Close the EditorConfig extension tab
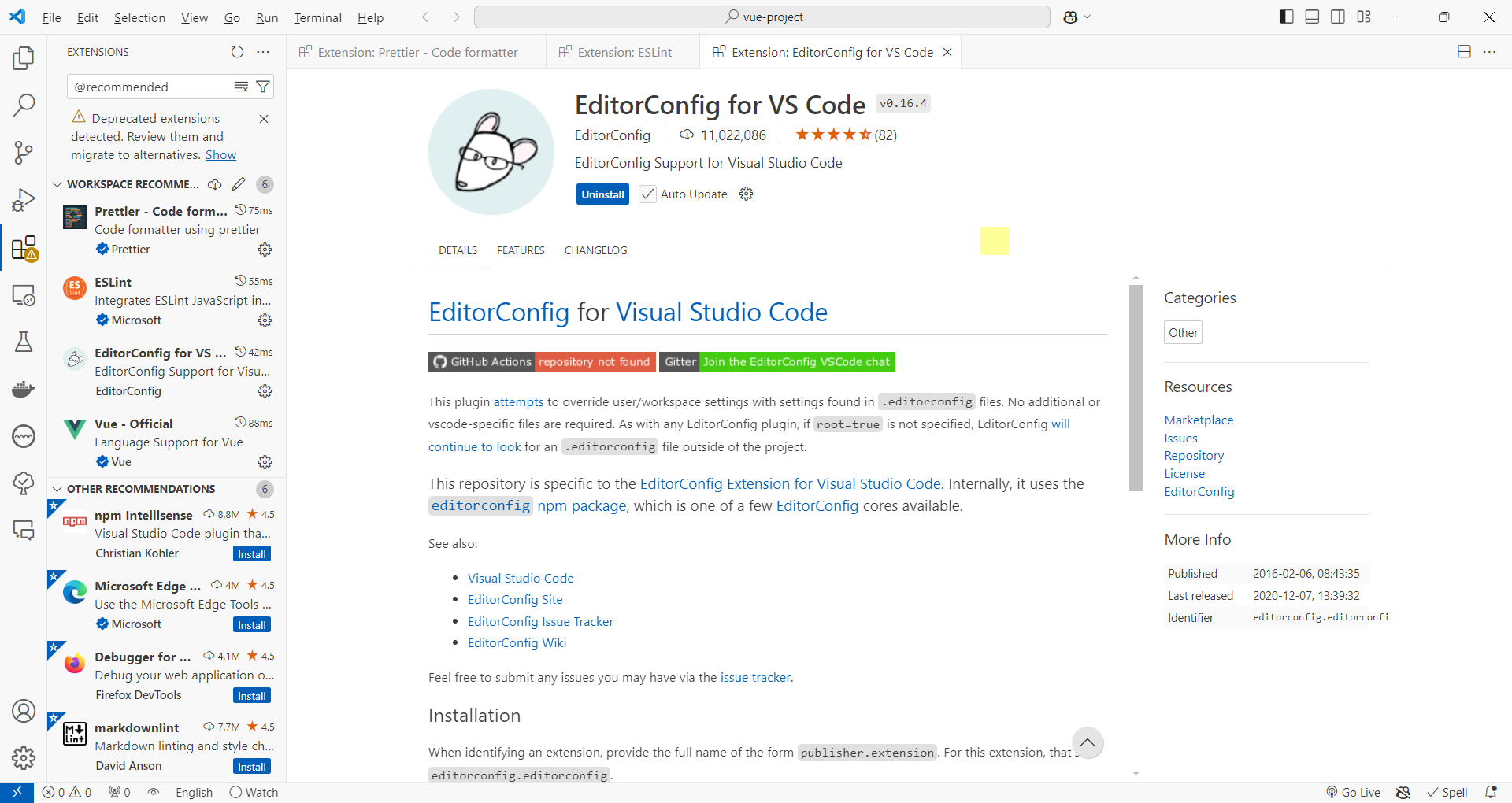Screen dimensions: 1512x803 tap(948, 52)
